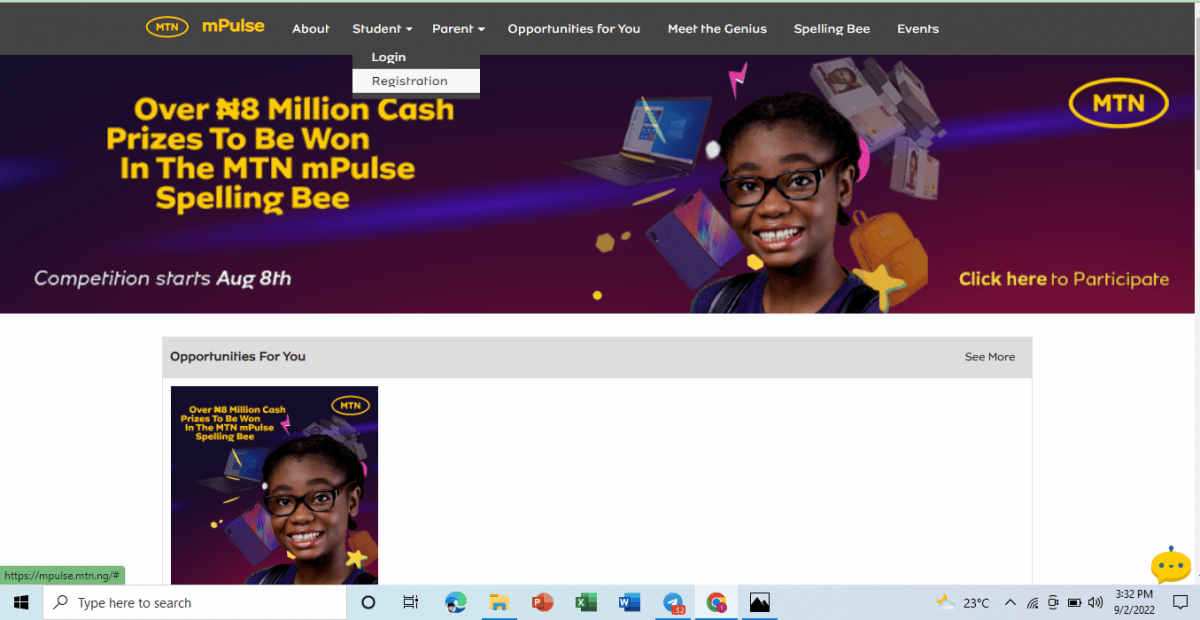Open Word from the taskbar
Image resolution: width=1200 pixels, height=620 pixels.
(629, 602)
